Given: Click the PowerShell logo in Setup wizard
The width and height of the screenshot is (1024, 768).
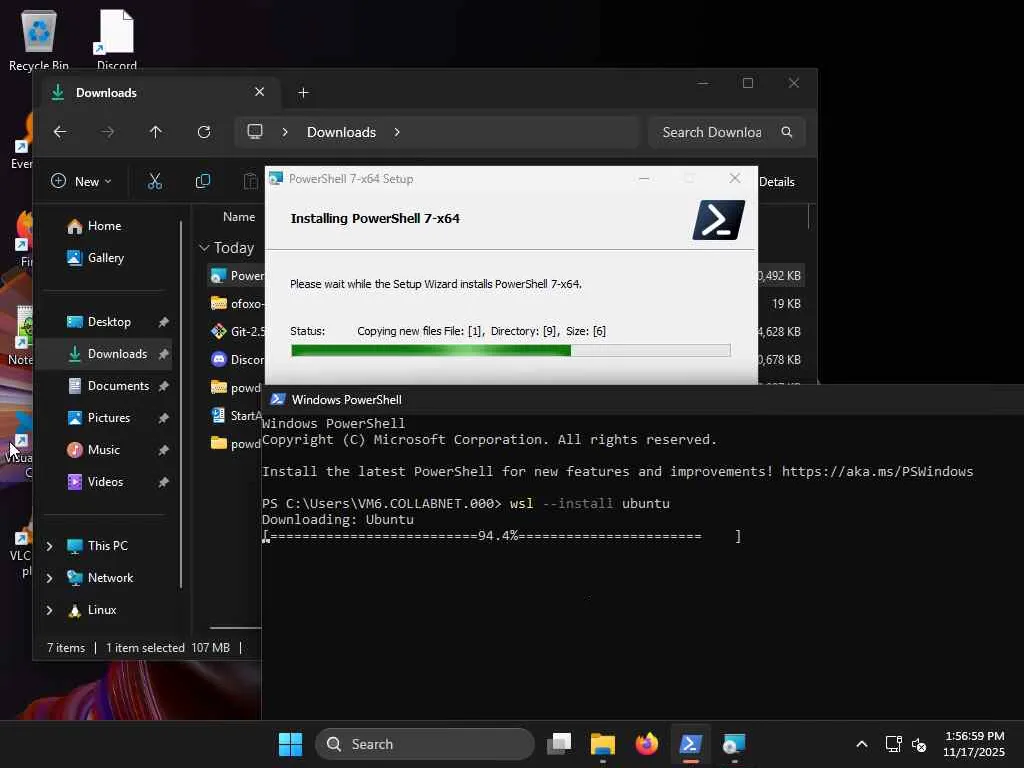Looking at the screenshot, I should [718, 219].
